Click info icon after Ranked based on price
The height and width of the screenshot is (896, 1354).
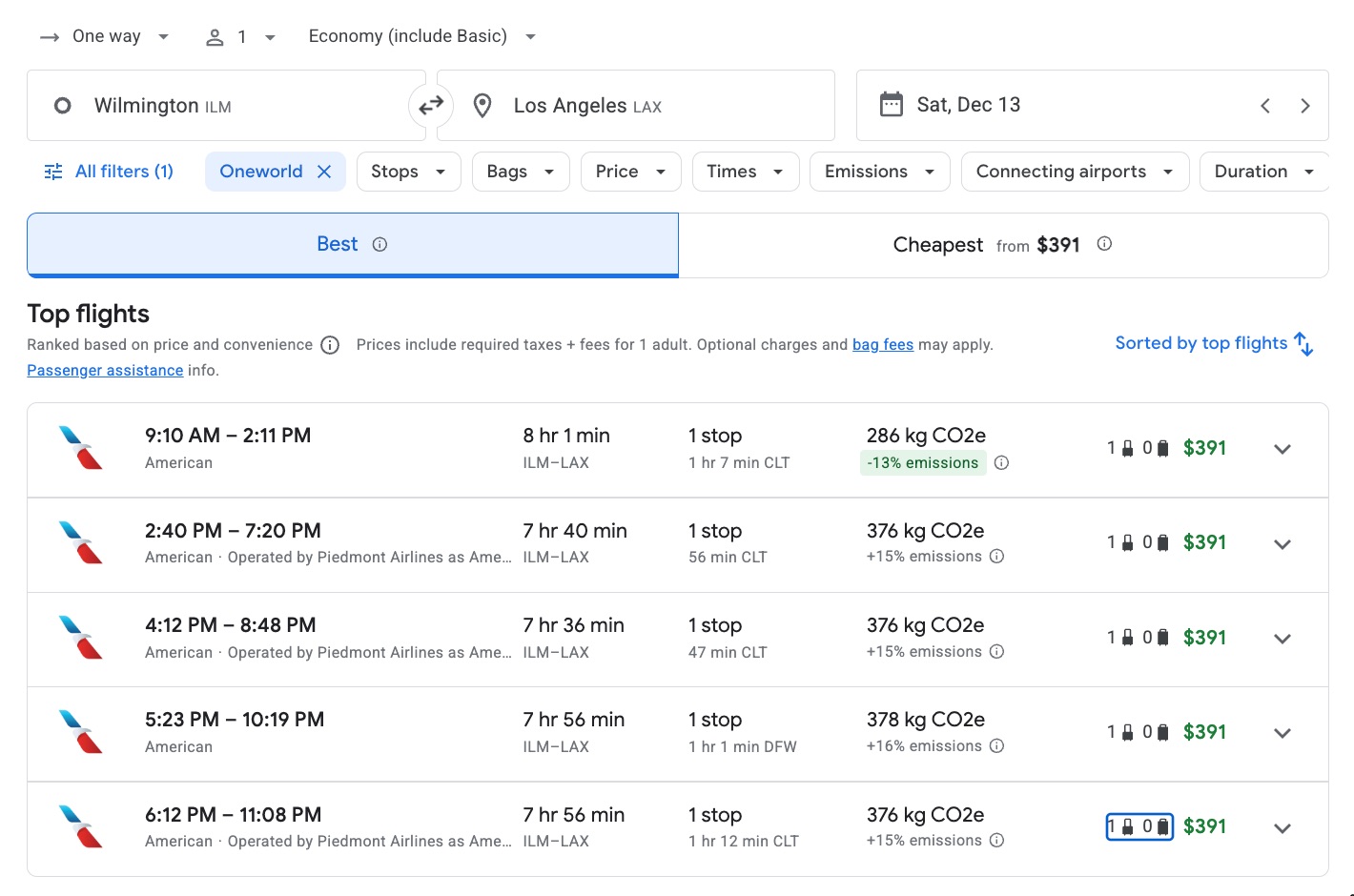coord(329,344)
